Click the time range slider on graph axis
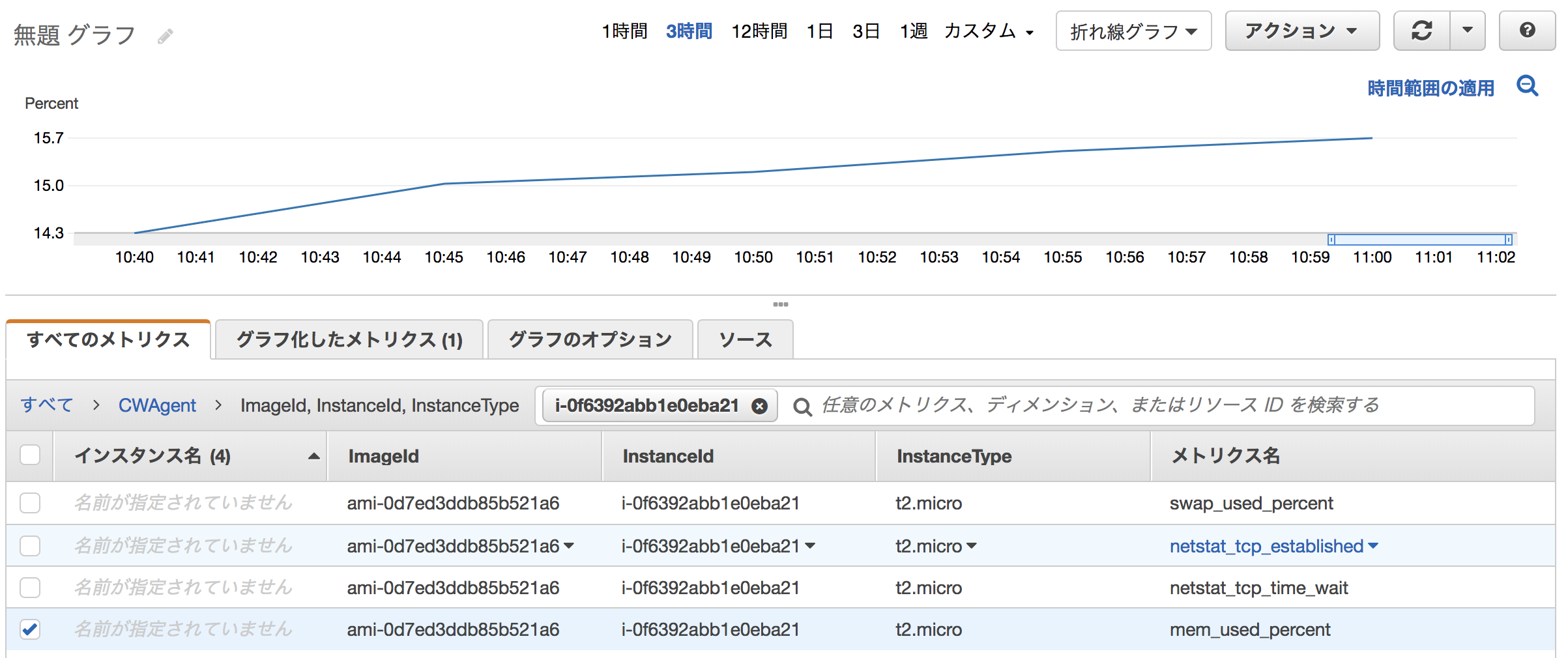The image size is (1568, 658). pos(1419,239)
